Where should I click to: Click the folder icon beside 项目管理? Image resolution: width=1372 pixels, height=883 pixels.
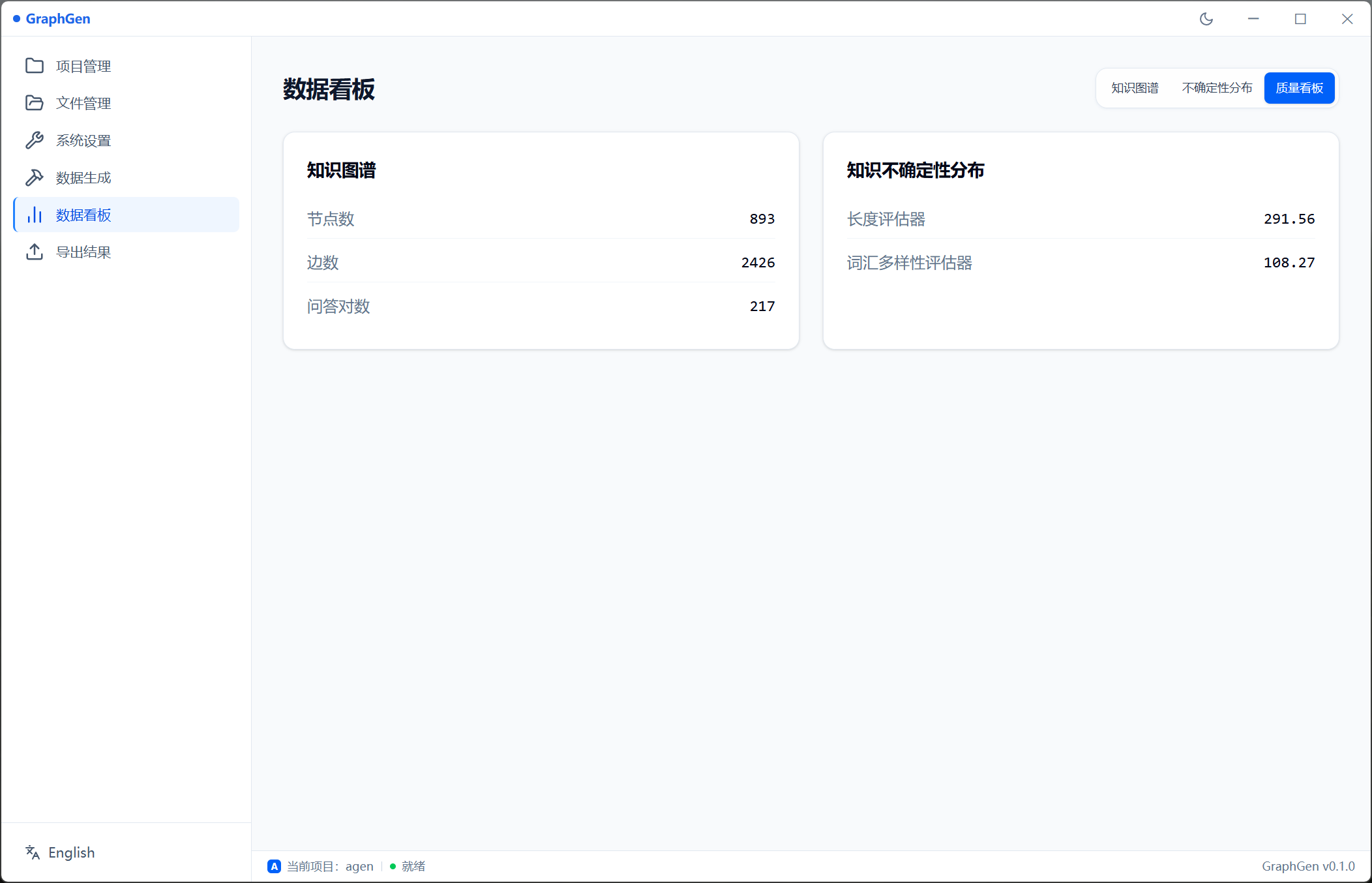coord(35,66)
